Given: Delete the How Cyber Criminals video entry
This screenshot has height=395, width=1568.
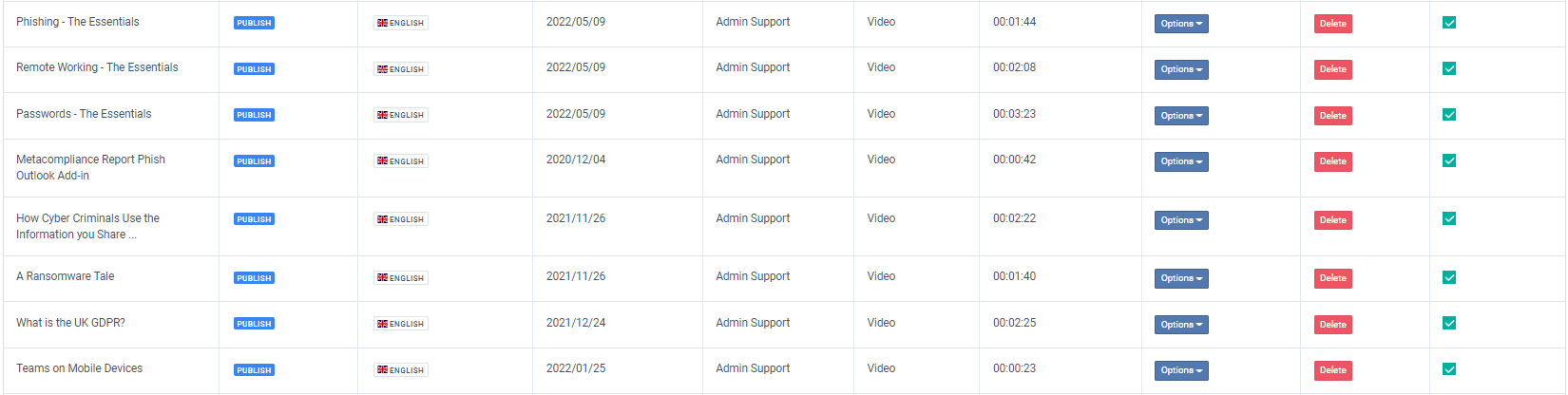Looking at the screenshot, I should point(1332,220).
